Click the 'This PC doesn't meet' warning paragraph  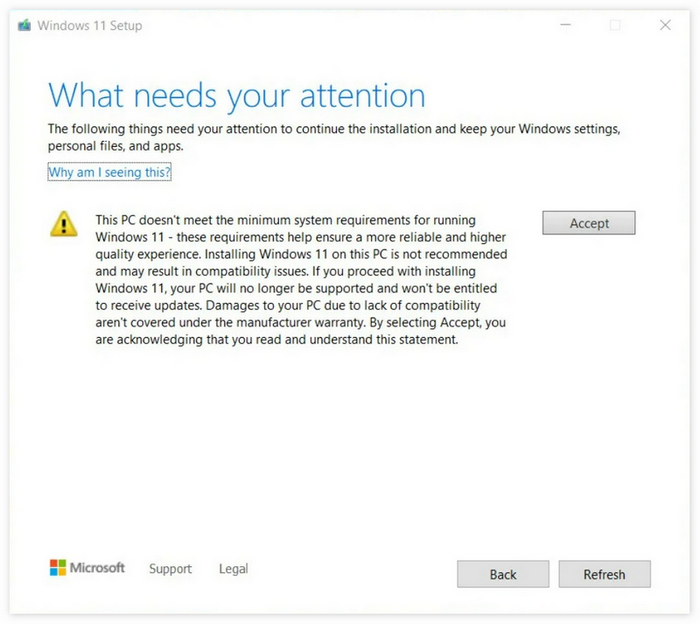click(x=301, y=280)
